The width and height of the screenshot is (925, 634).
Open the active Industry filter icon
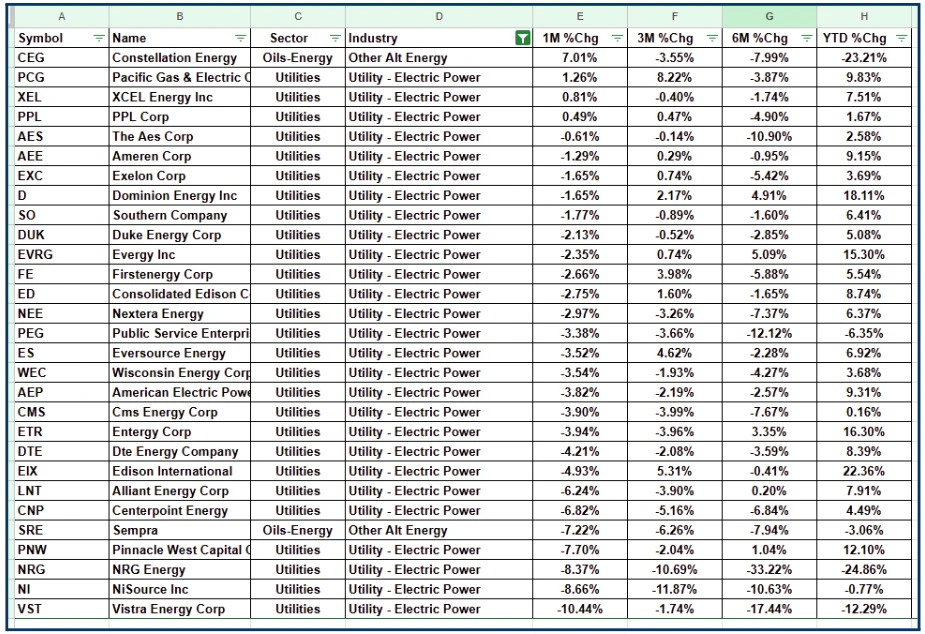[522, 38]
